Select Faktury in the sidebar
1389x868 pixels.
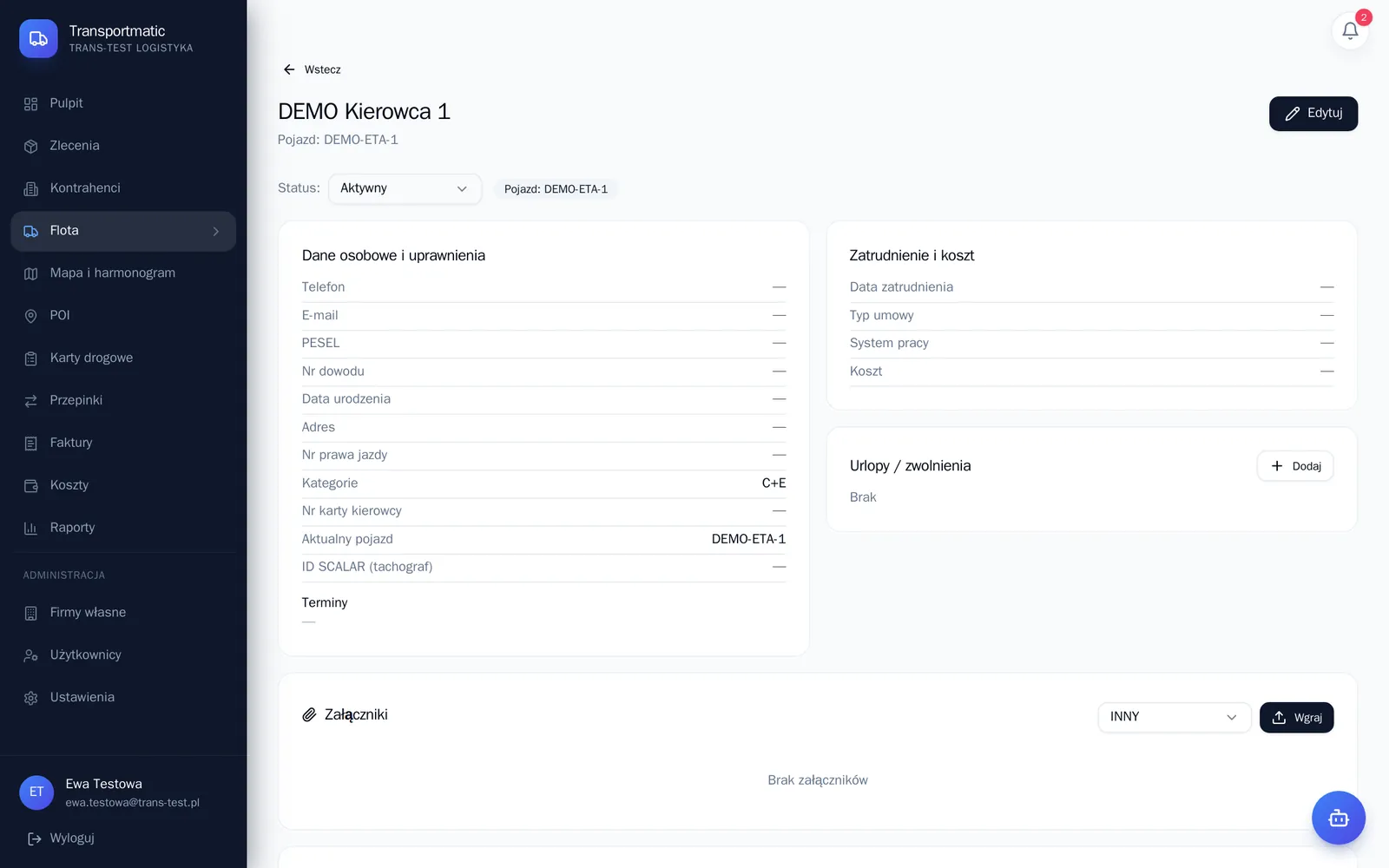(x=123, y=443)
